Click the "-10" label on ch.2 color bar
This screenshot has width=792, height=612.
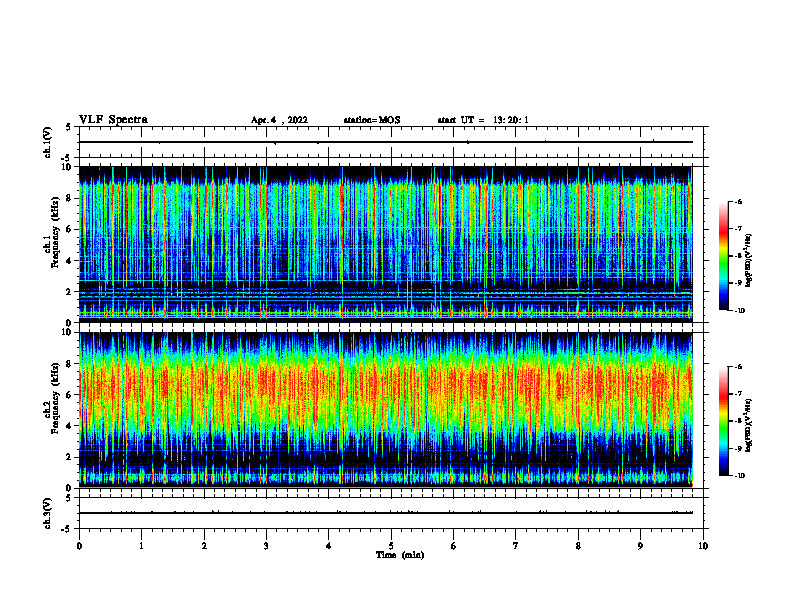[x=739, y=476]
